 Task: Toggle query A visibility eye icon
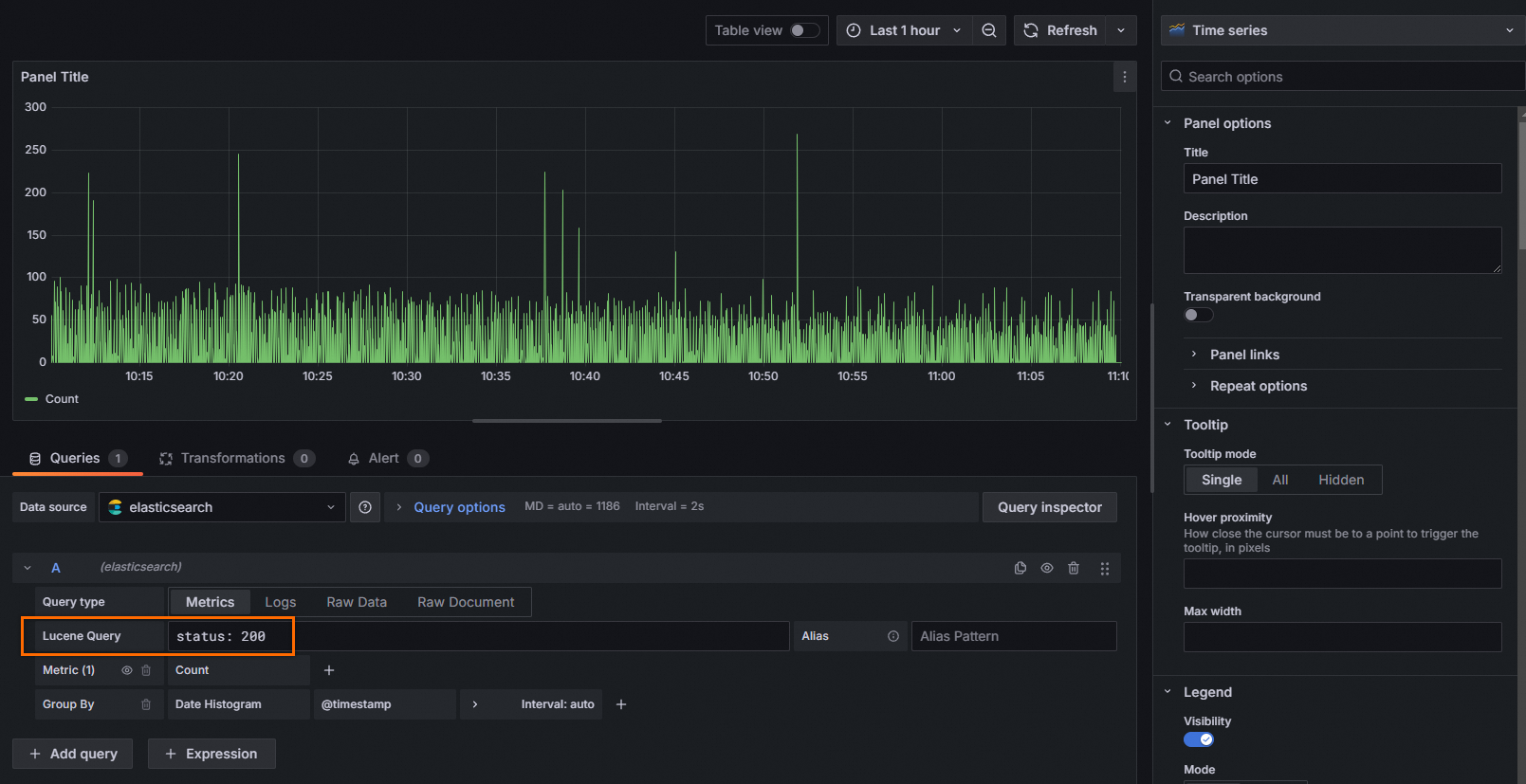click(x=1047, y=568)
